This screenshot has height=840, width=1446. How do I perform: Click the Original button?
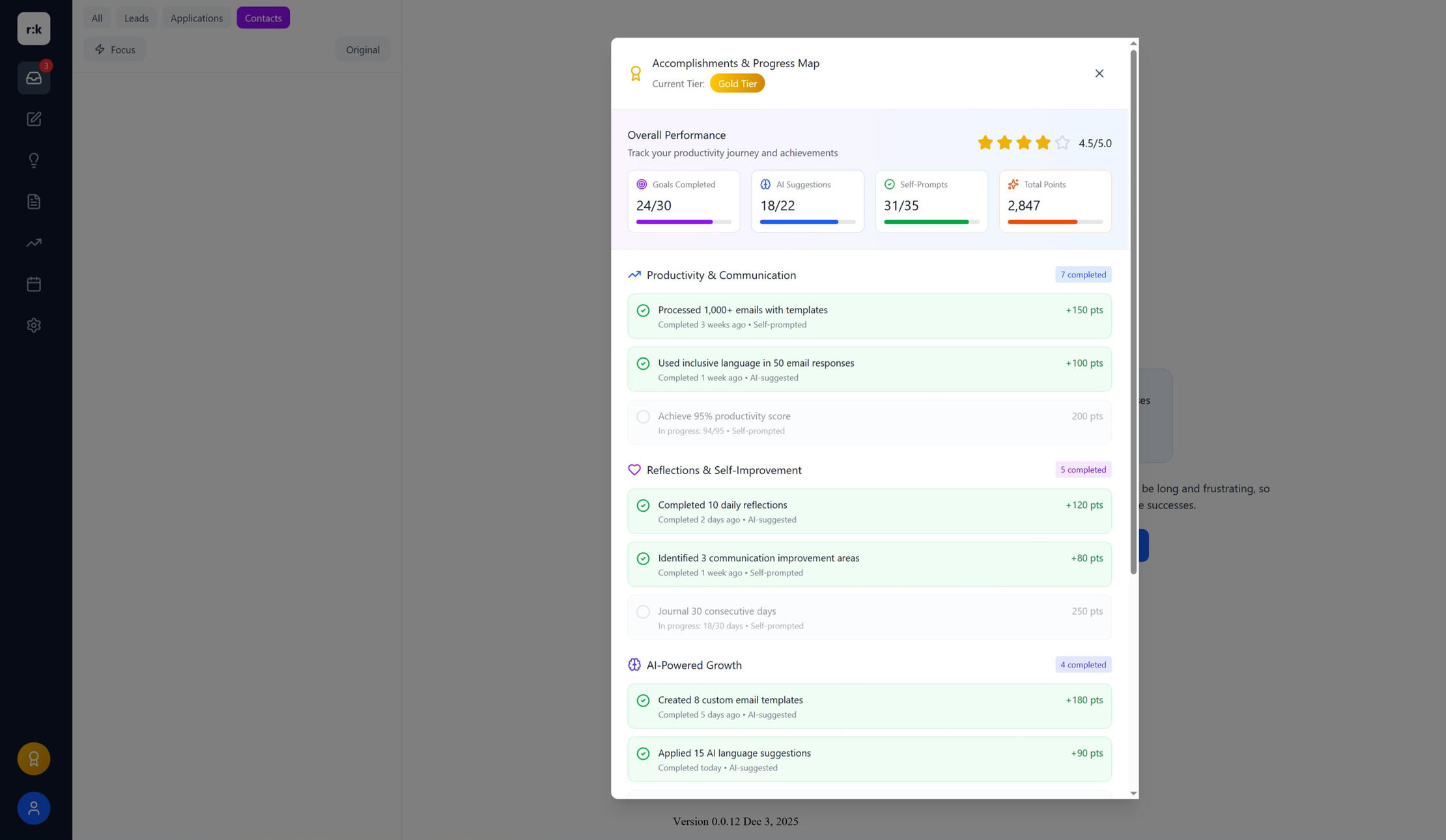tap(362, 49)
